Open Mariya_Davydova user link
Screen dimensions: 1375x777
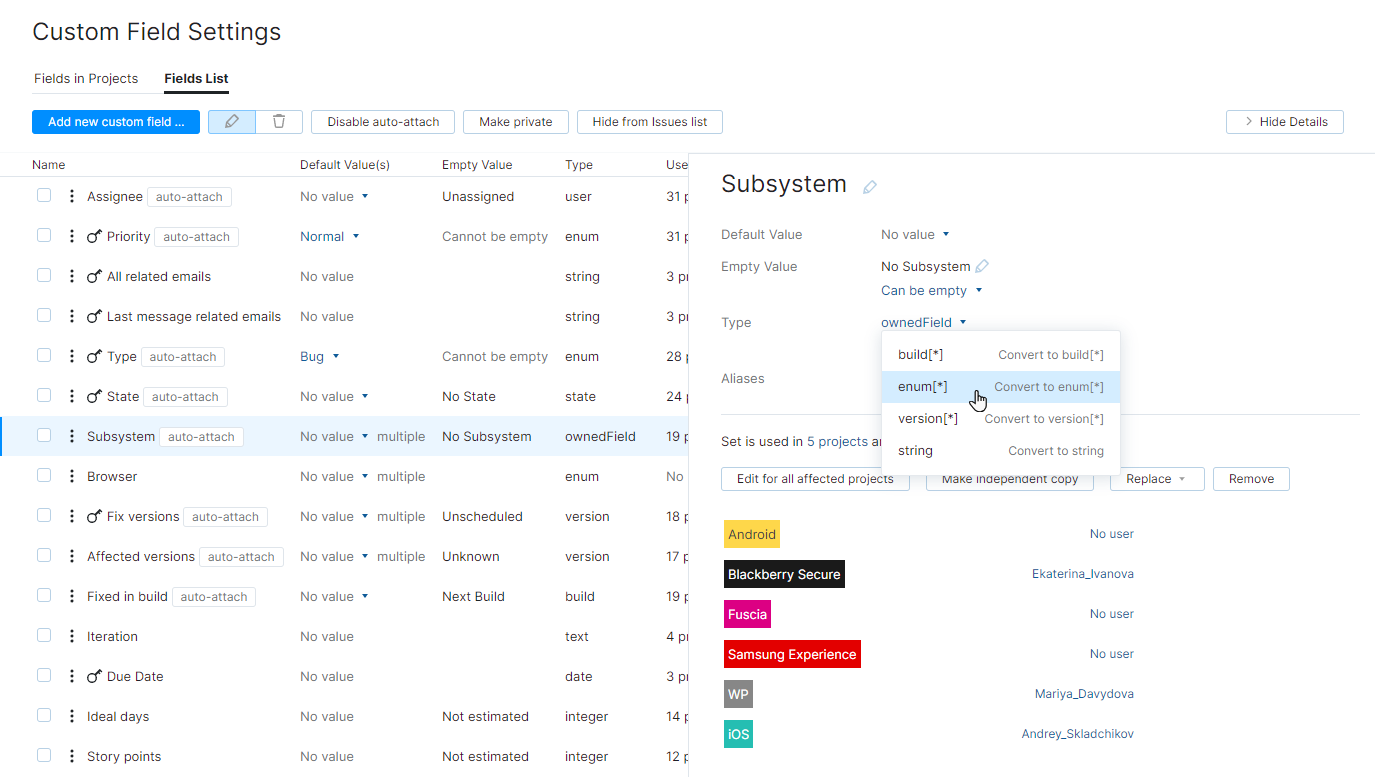tap(1084, 694)
